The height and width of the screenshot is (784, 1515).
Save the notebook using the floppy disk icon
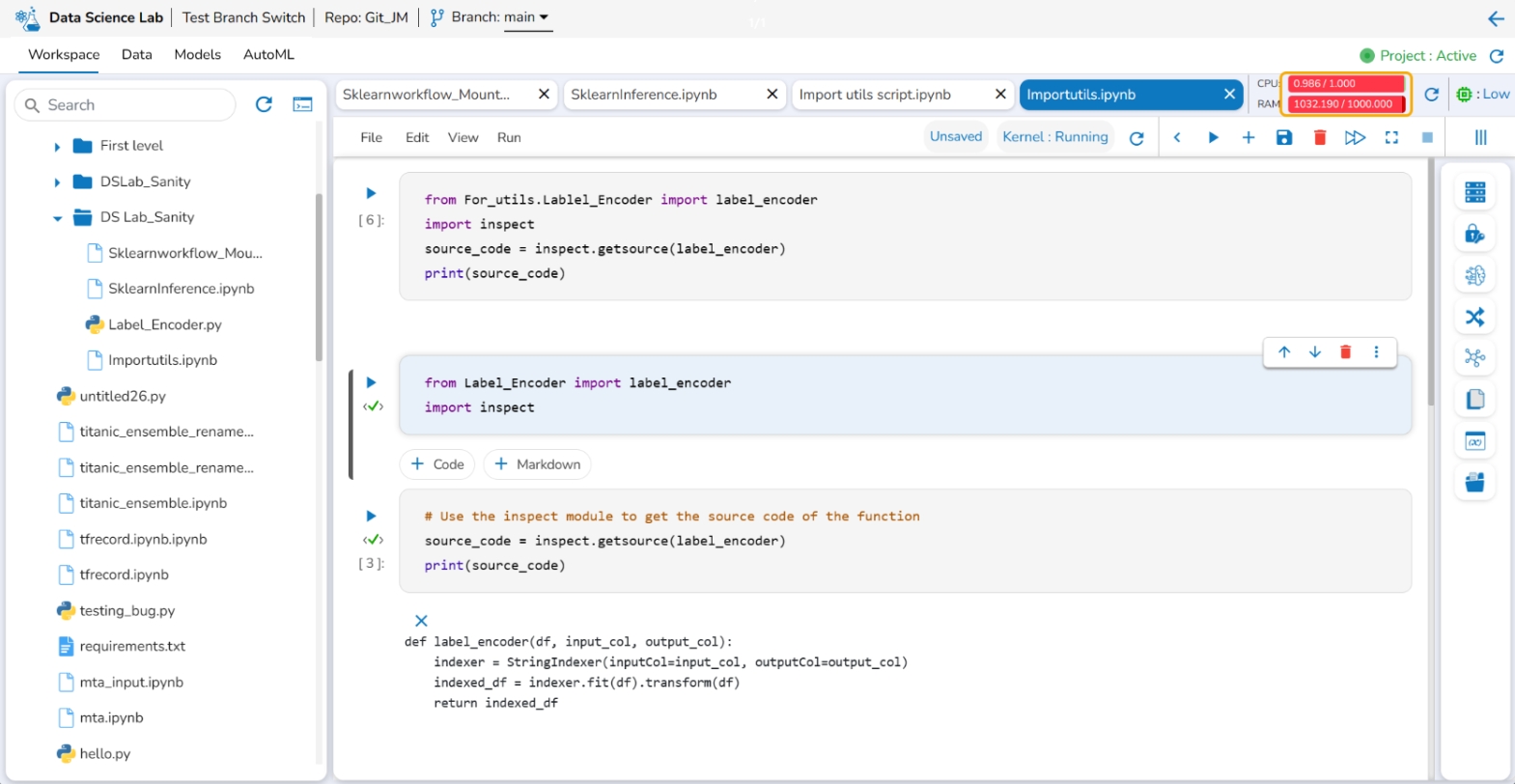tap(1283, 137)
